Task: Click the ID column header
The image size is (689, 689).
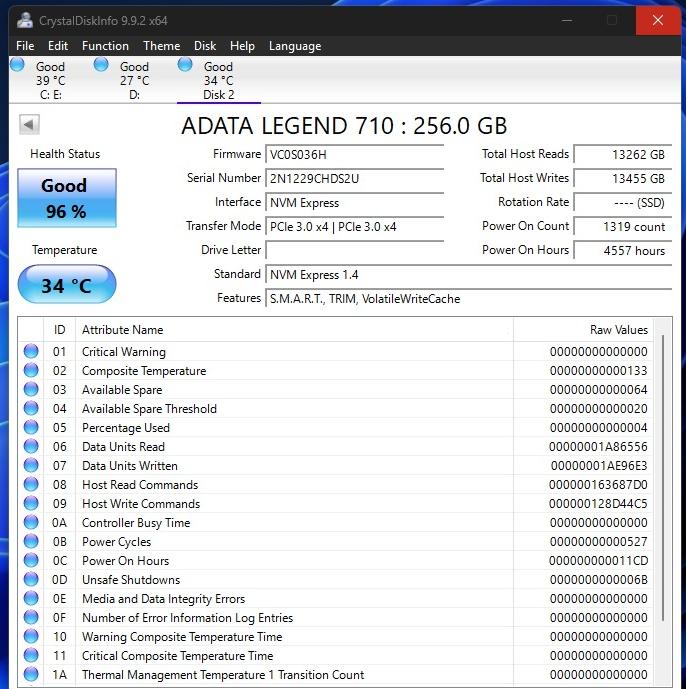Action: click(59, 330)
